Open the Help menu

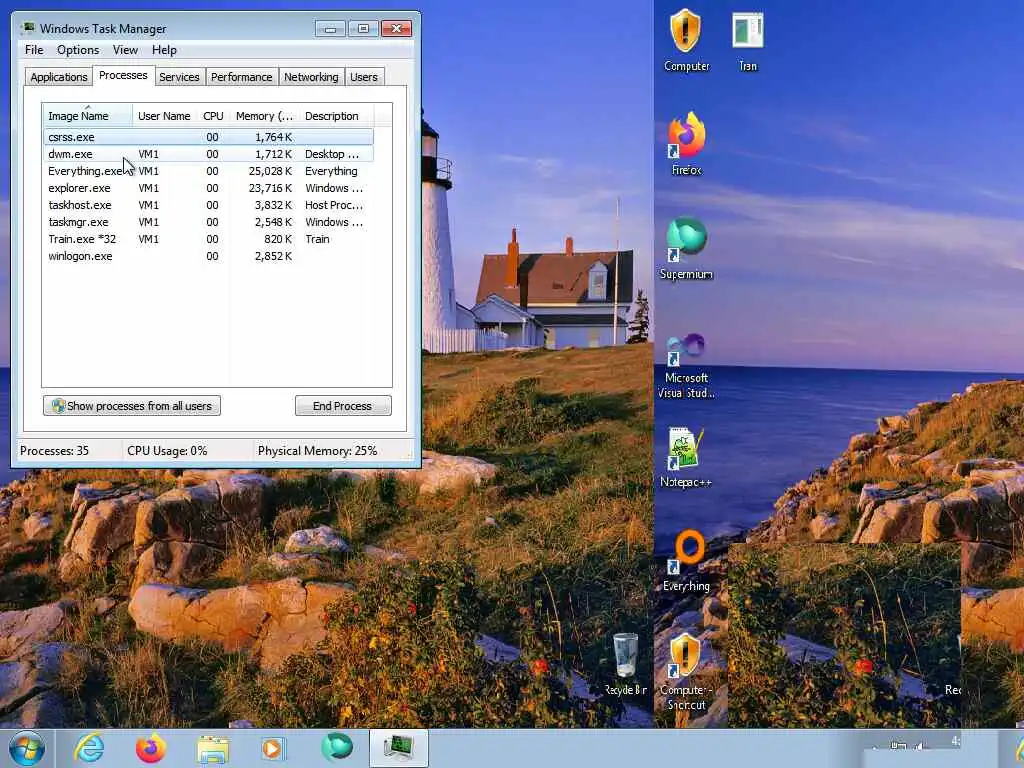(x=164, y=50)
